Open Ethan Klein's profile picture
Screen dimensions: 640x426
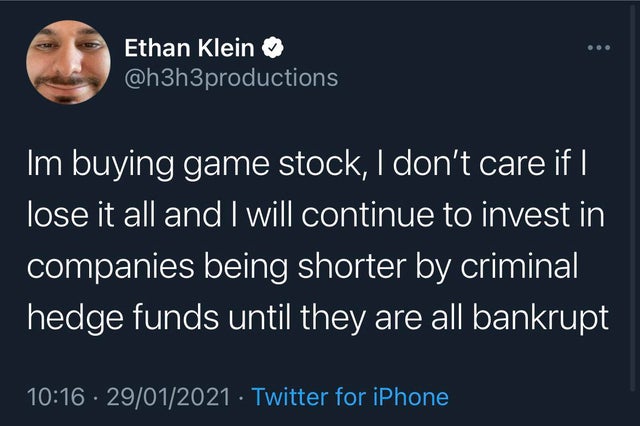coord(68,62)
